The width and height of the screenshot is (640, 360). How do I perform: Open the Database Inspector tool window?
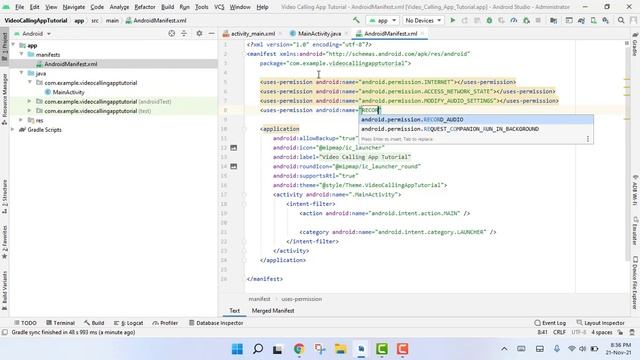pyautogui.click(x=216, y=323)
